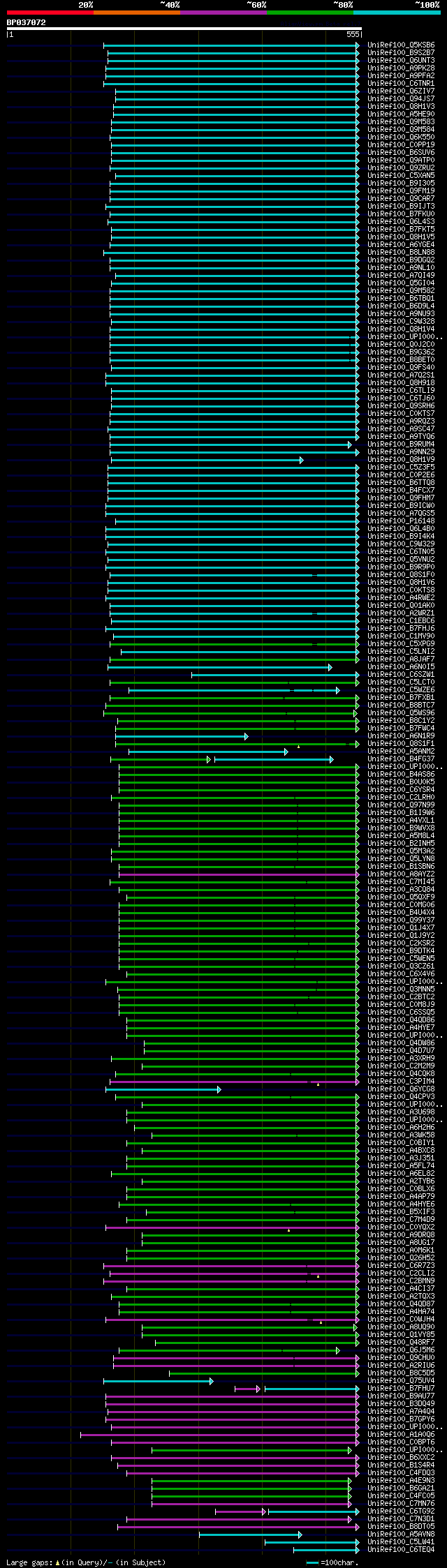
Task: Select the UniRef100_Q6K550 label
Action: [401, 137]
